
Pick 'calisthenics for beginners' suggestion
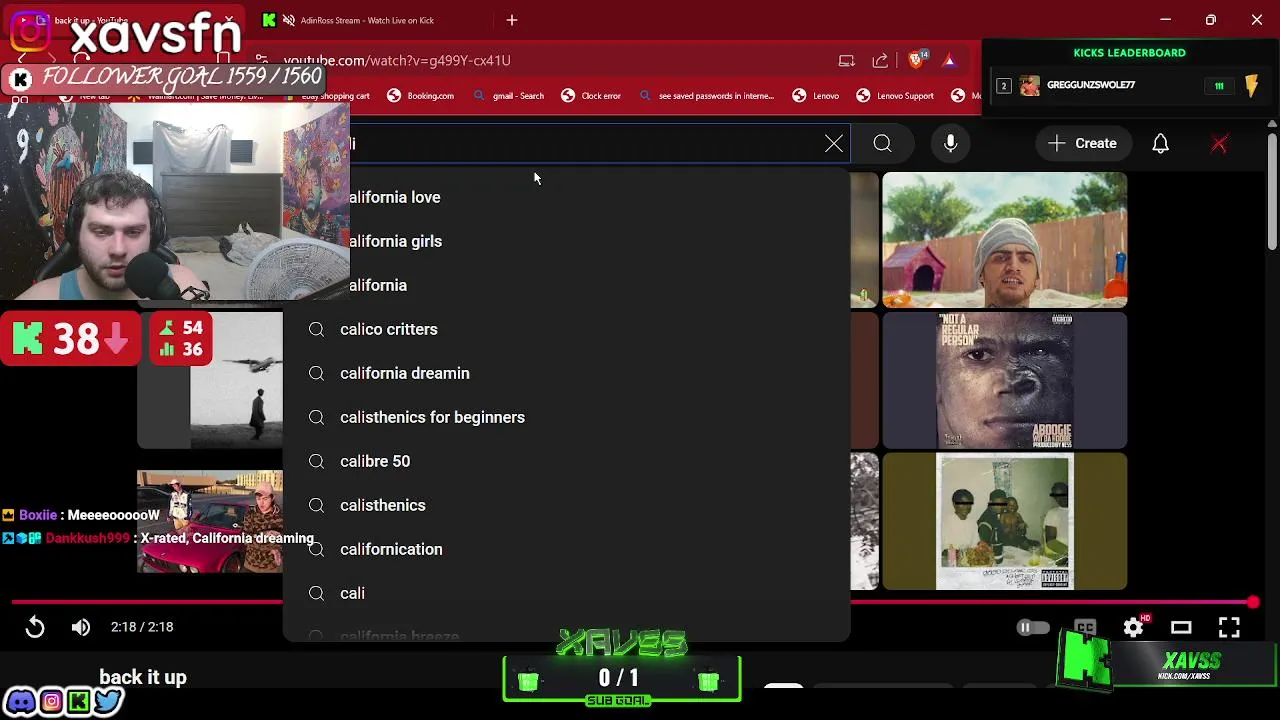[x=566, y=417]
